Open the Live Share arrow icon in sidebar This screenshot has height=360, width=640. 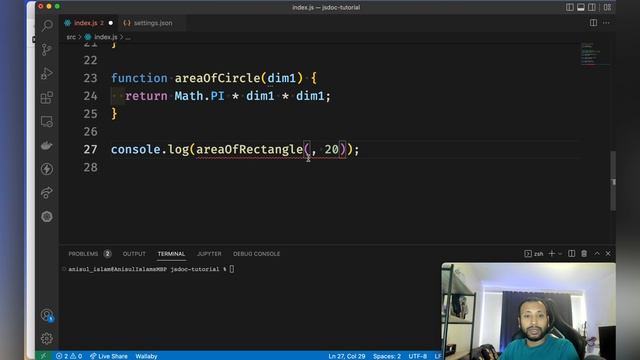pos(47,193)
